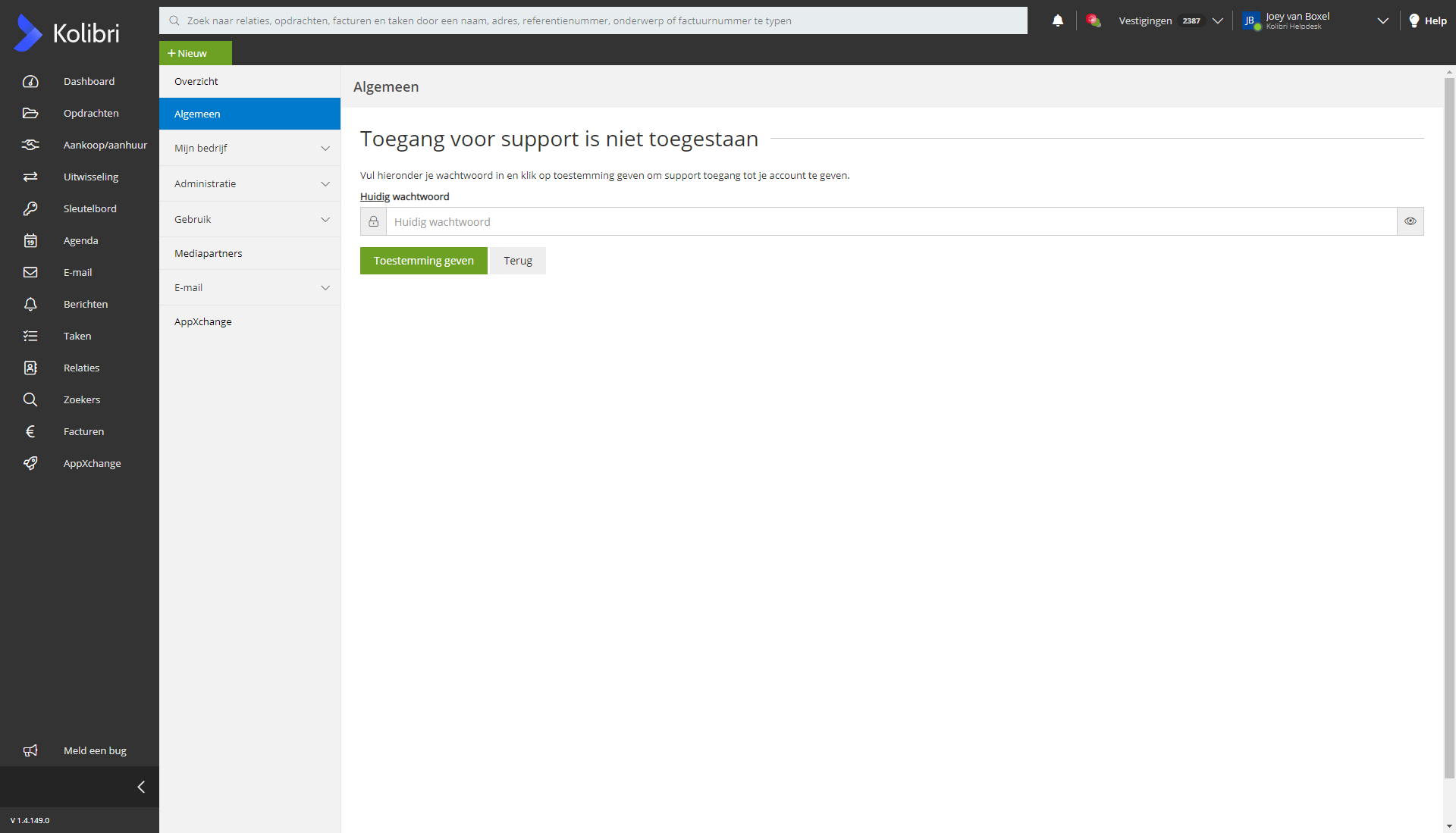
Task: Open the Berichten bell icon in sidebar
Action: (30, 304)
